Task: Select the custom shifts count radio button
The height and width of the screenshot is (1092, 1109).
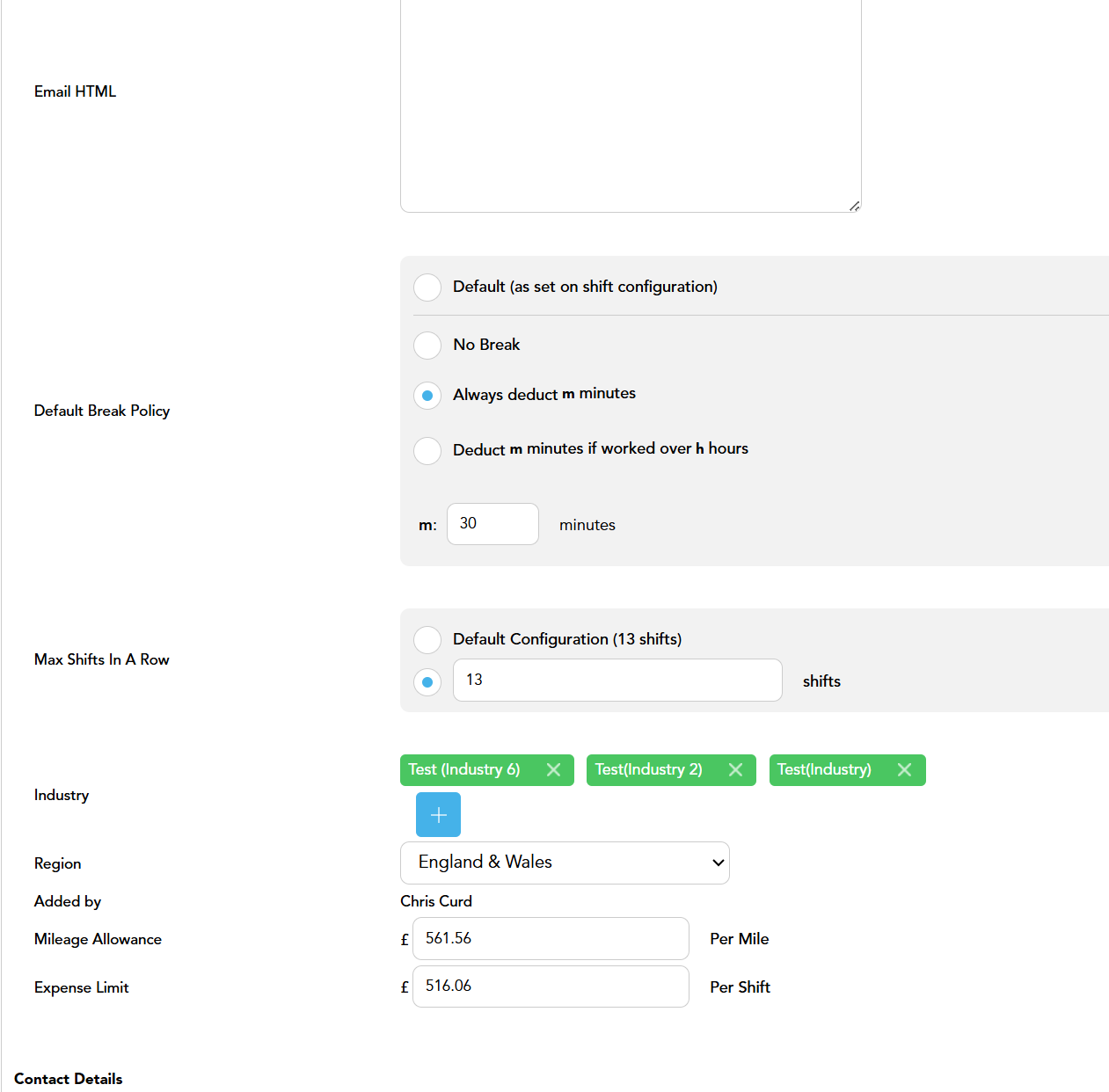Action: (x=427, y=682)
